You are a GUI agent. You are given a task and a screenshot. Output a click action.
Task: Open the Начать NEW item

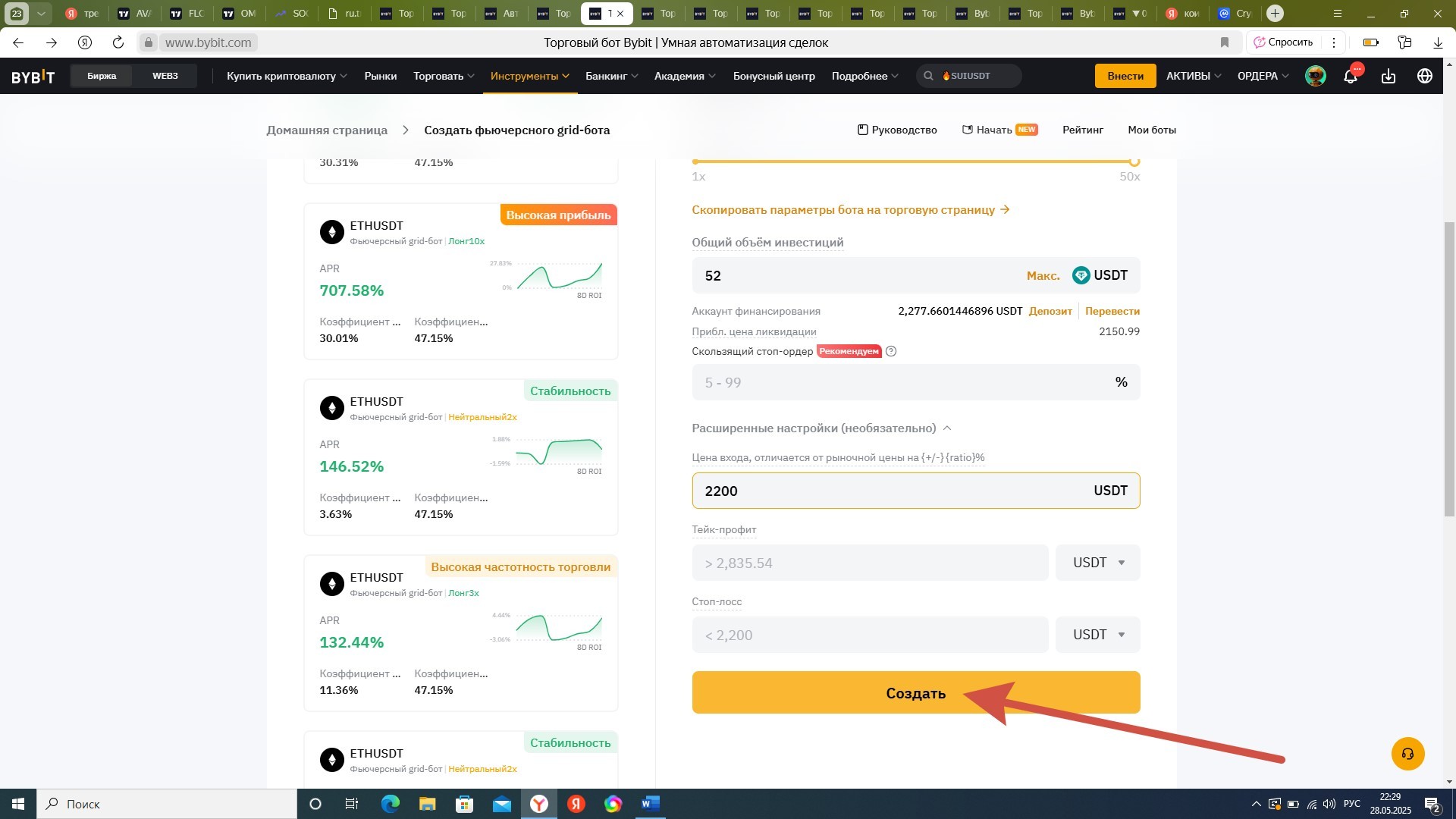999,130
